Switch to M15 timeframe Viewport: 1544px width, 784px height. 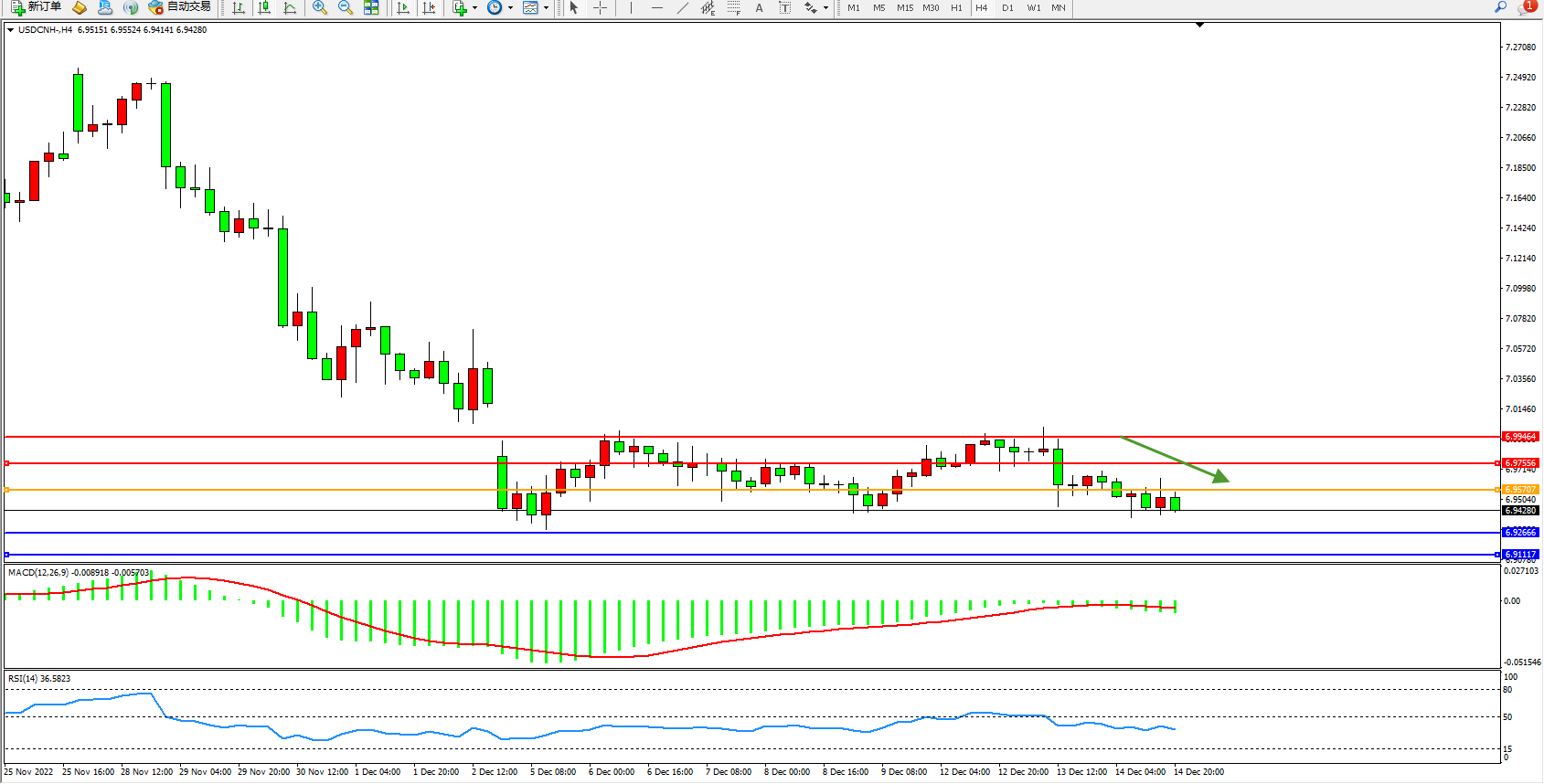[904, 7]
